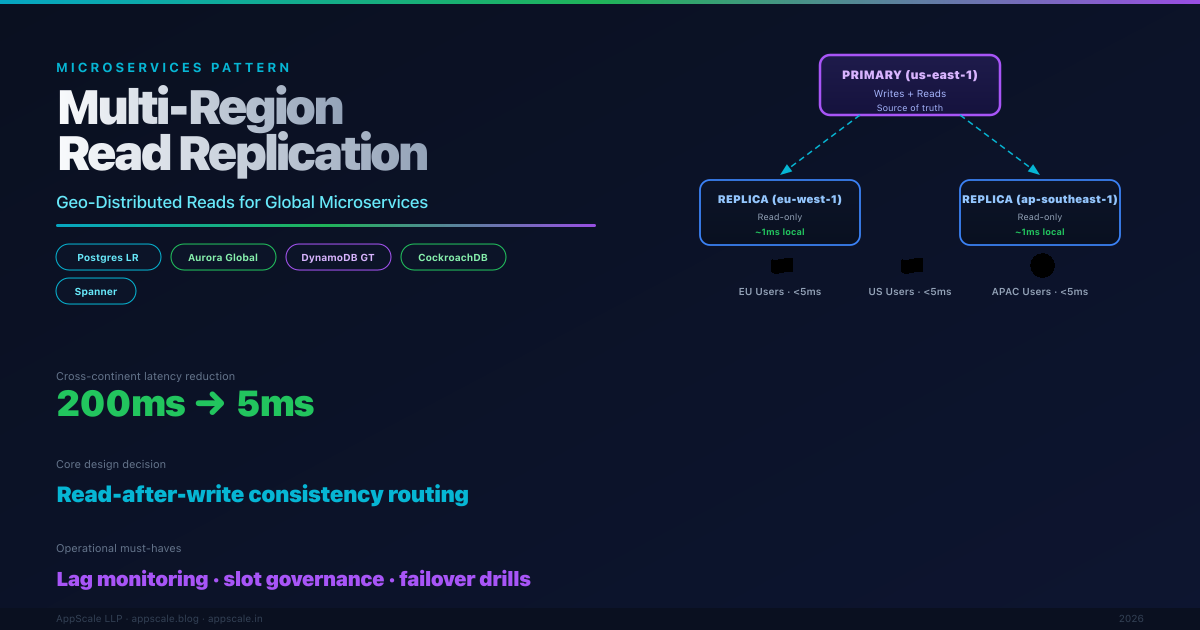Image resolution: width=1200 pixels, height=630 pixels.
Task: Click the flag icon above EU Users
Action: [x=781, y=266]
